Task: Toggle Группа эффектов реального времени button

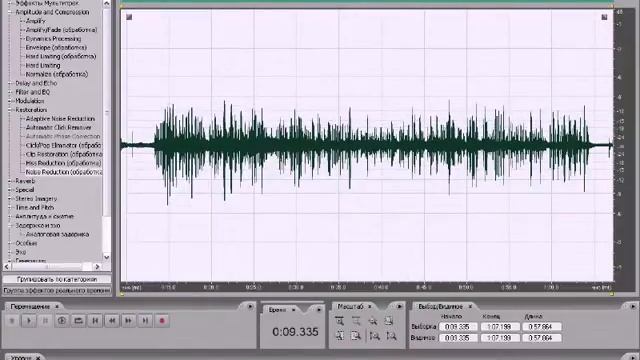Action: pyautogui.click(x=57, y=291)
